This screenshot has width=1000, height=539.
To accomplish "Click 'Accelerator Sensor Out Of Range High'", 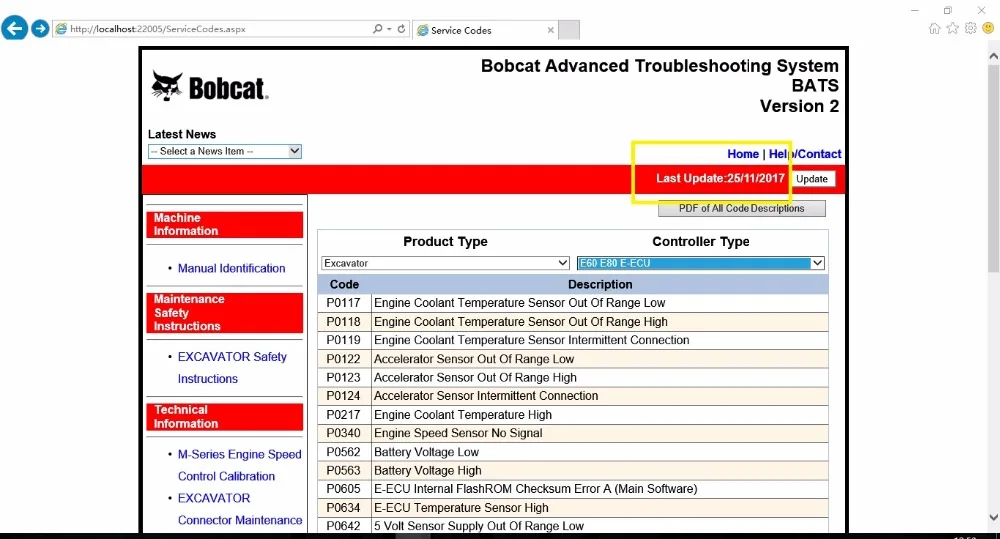I will pyautogui.click(x=475, y=378).
